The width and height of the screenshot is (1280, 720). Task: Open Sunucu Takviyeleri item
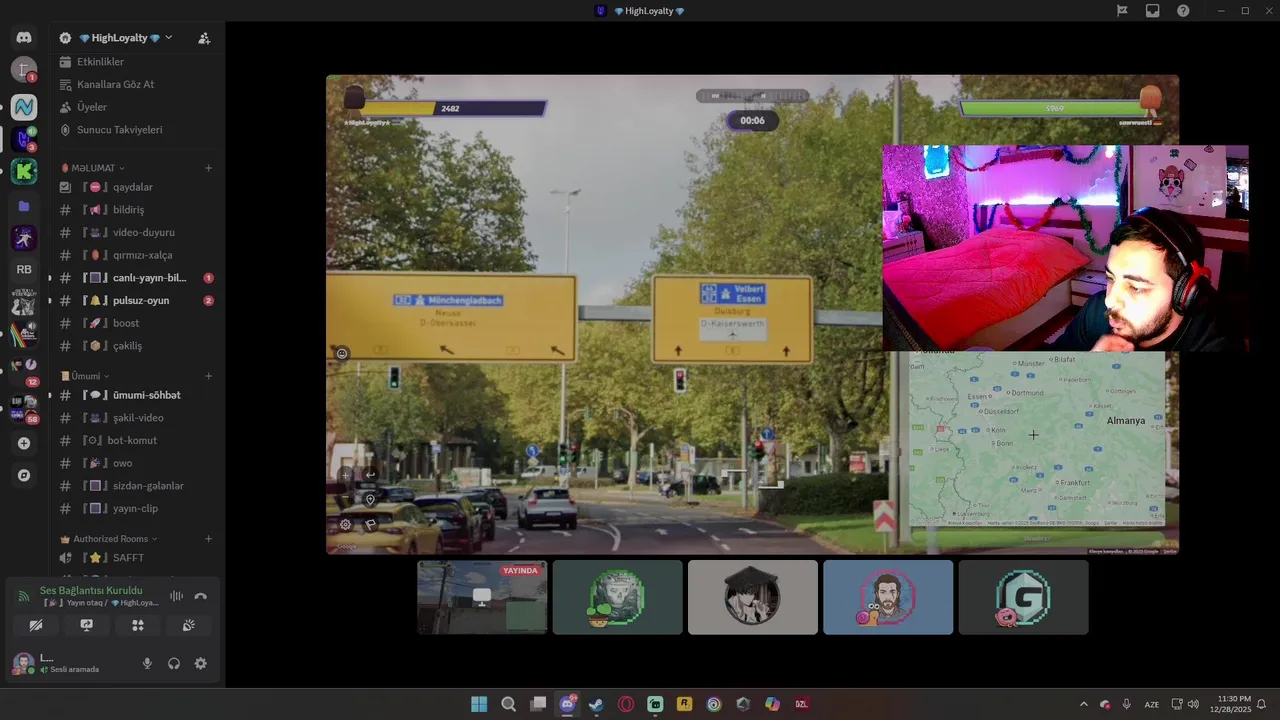coord(137,130)
